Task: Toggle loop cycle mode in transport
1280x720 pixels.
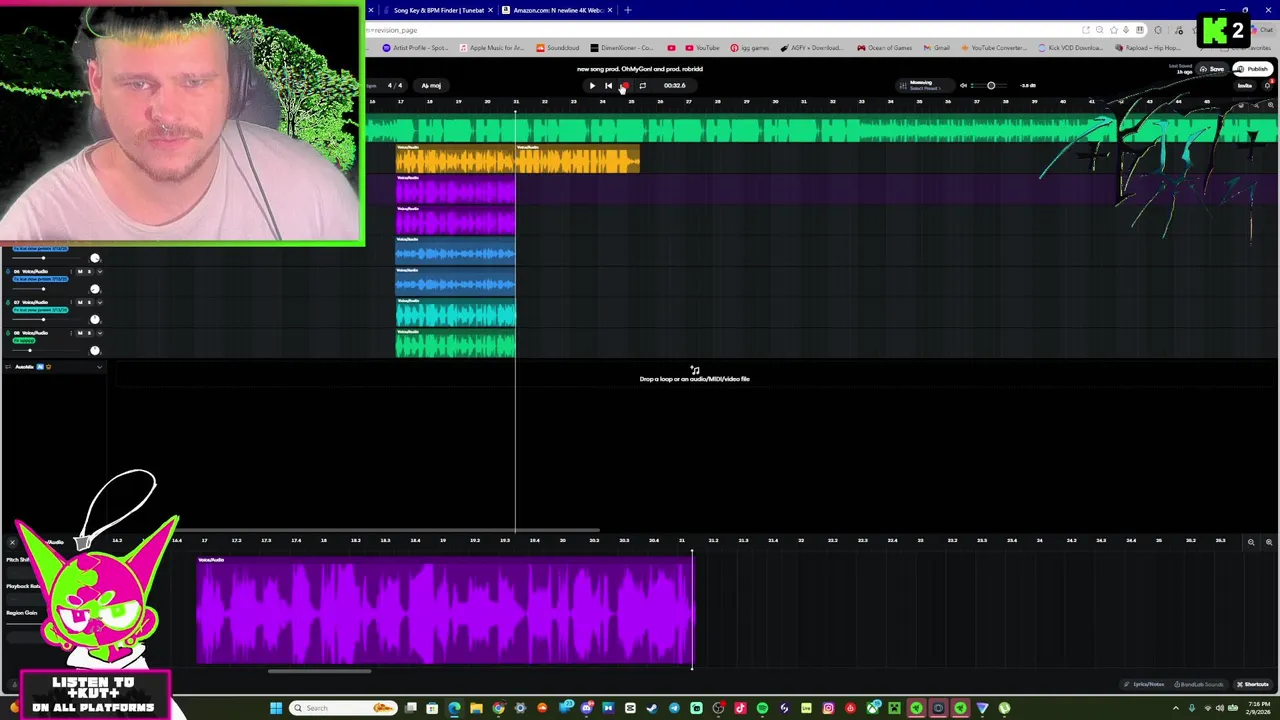Action: point(642,85)
